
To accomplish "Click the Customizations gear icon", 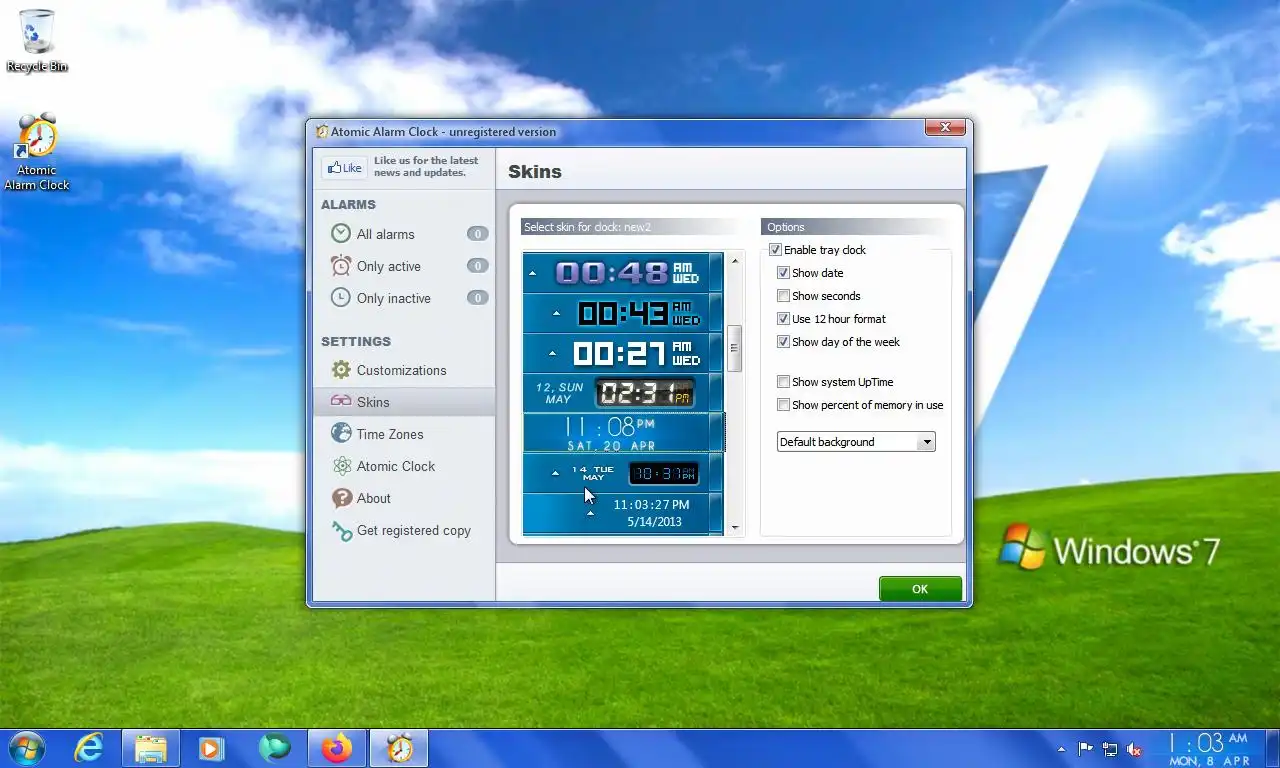I will pos(341,370).
